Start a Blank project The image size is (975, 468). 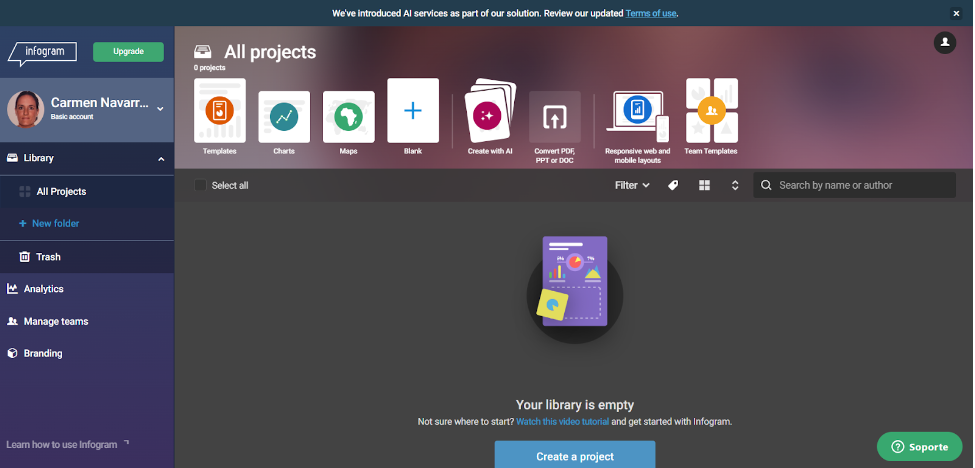[x=413, y=111]
